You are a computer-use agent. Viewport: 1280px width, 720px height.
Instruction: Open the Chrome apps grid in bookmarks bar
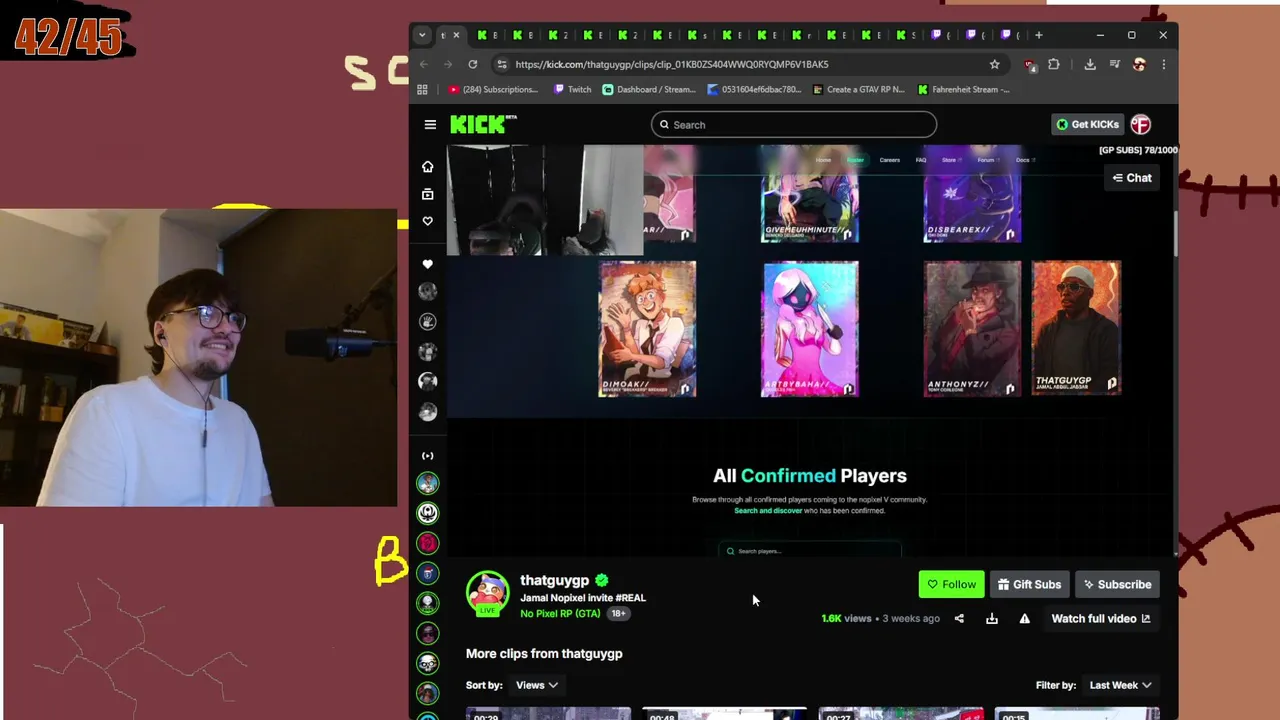[x=423, y=89]
